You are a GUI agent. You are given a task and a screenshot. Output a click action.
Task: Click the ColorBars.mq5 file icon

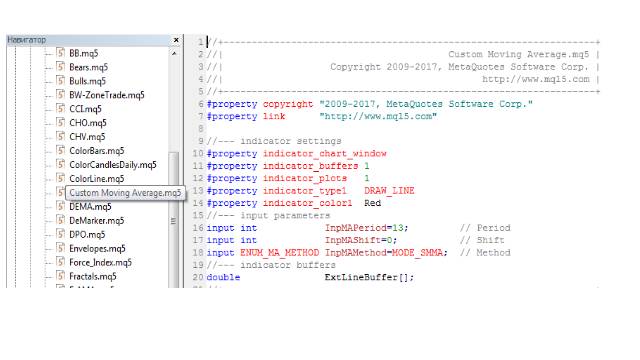click(60, 150)
